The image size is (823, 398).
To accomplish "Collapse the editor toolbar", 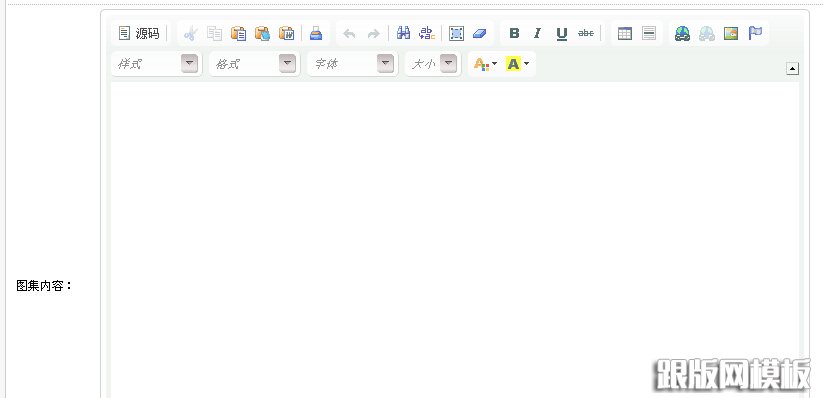I will pos(792,69).
